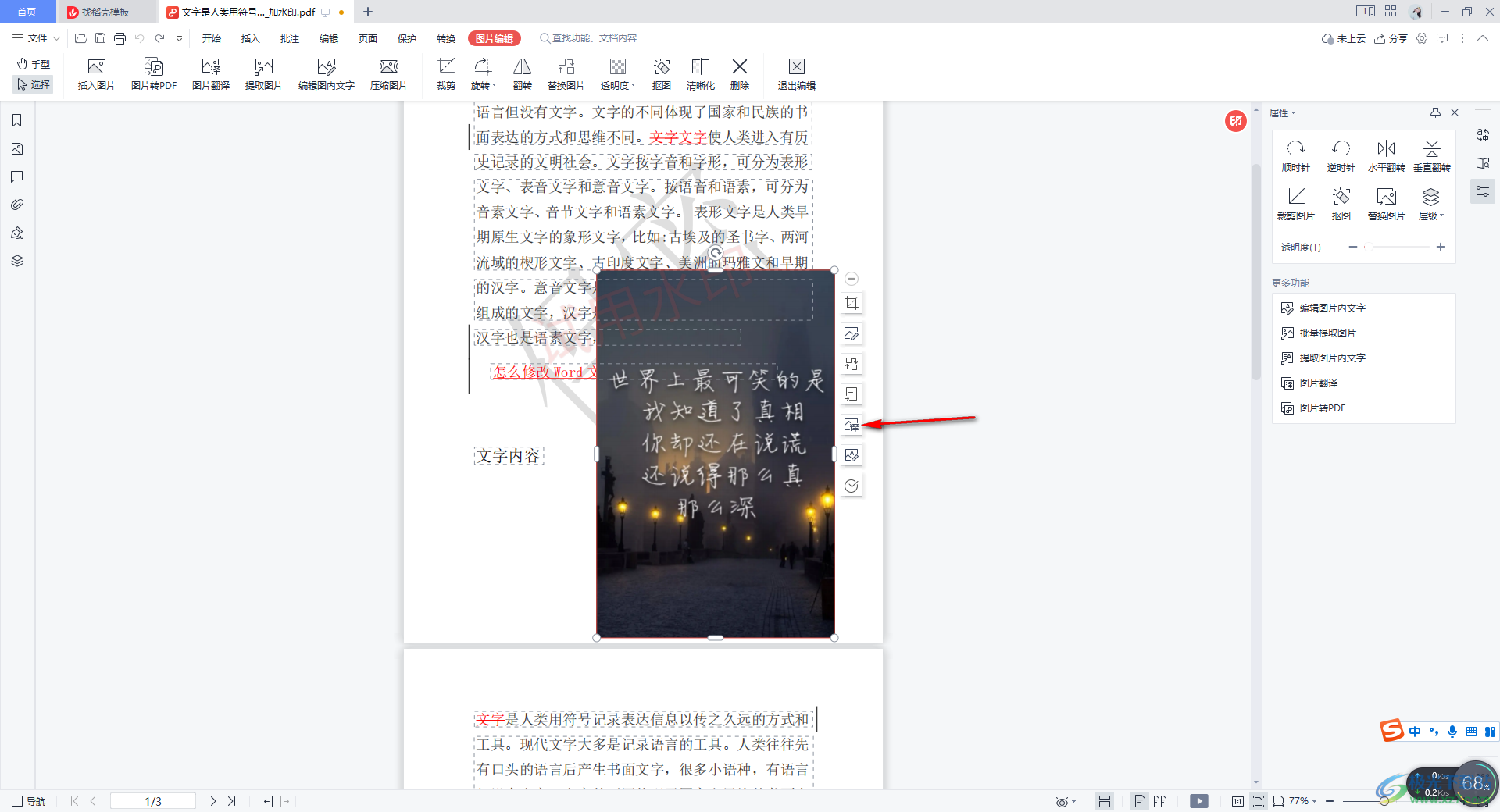This screenshot has height=812, width=1500.
Task: Click the Insert Picture (插入图片) tool
Action: [x=97, y=74]
